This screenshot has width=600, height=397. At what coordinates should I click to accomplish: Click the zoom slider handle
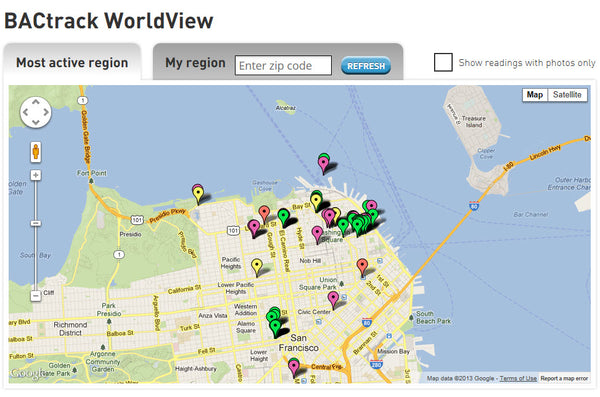[x=36, y=223]
